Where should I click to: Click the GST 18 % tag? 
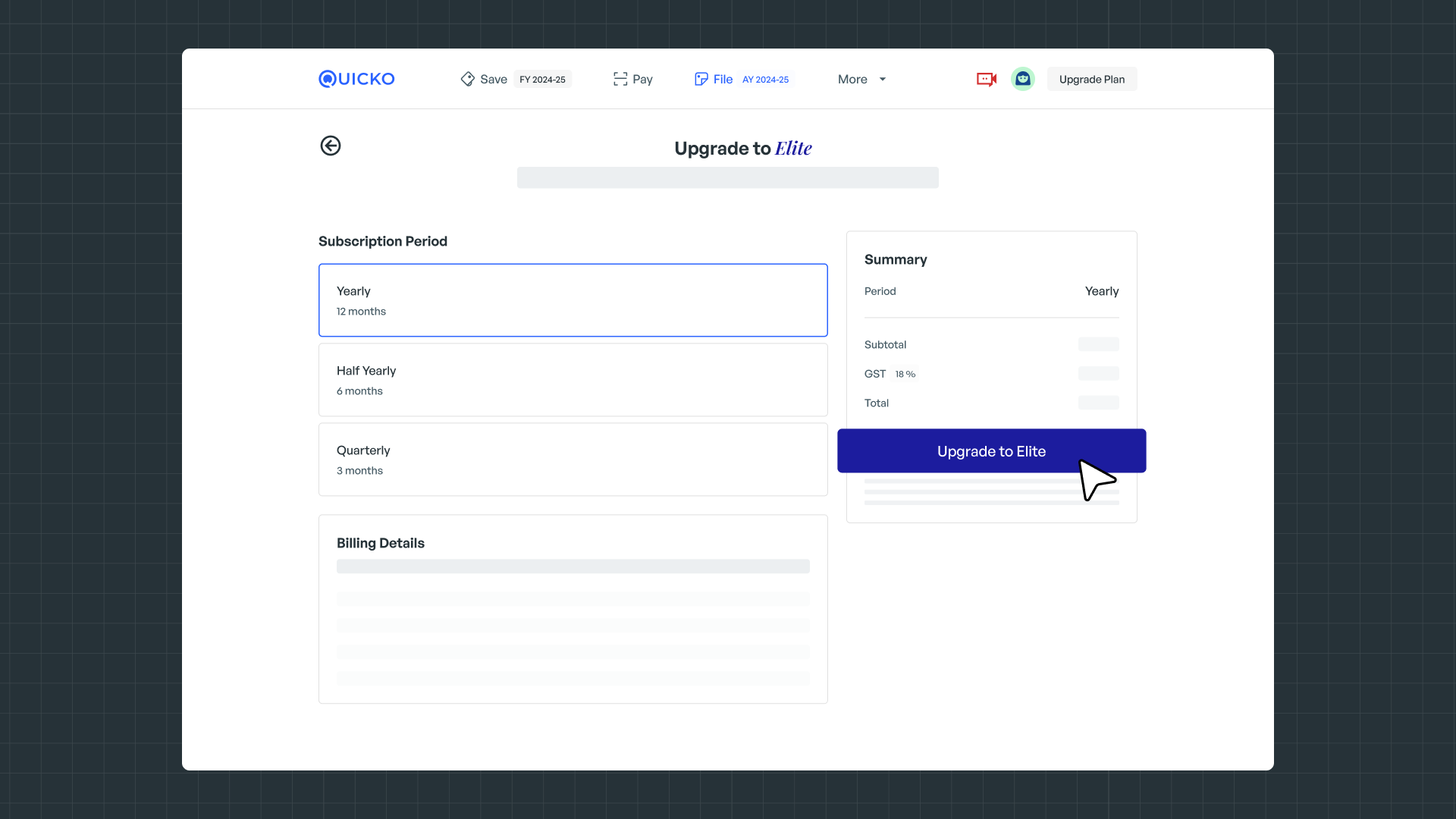[905, 374]
